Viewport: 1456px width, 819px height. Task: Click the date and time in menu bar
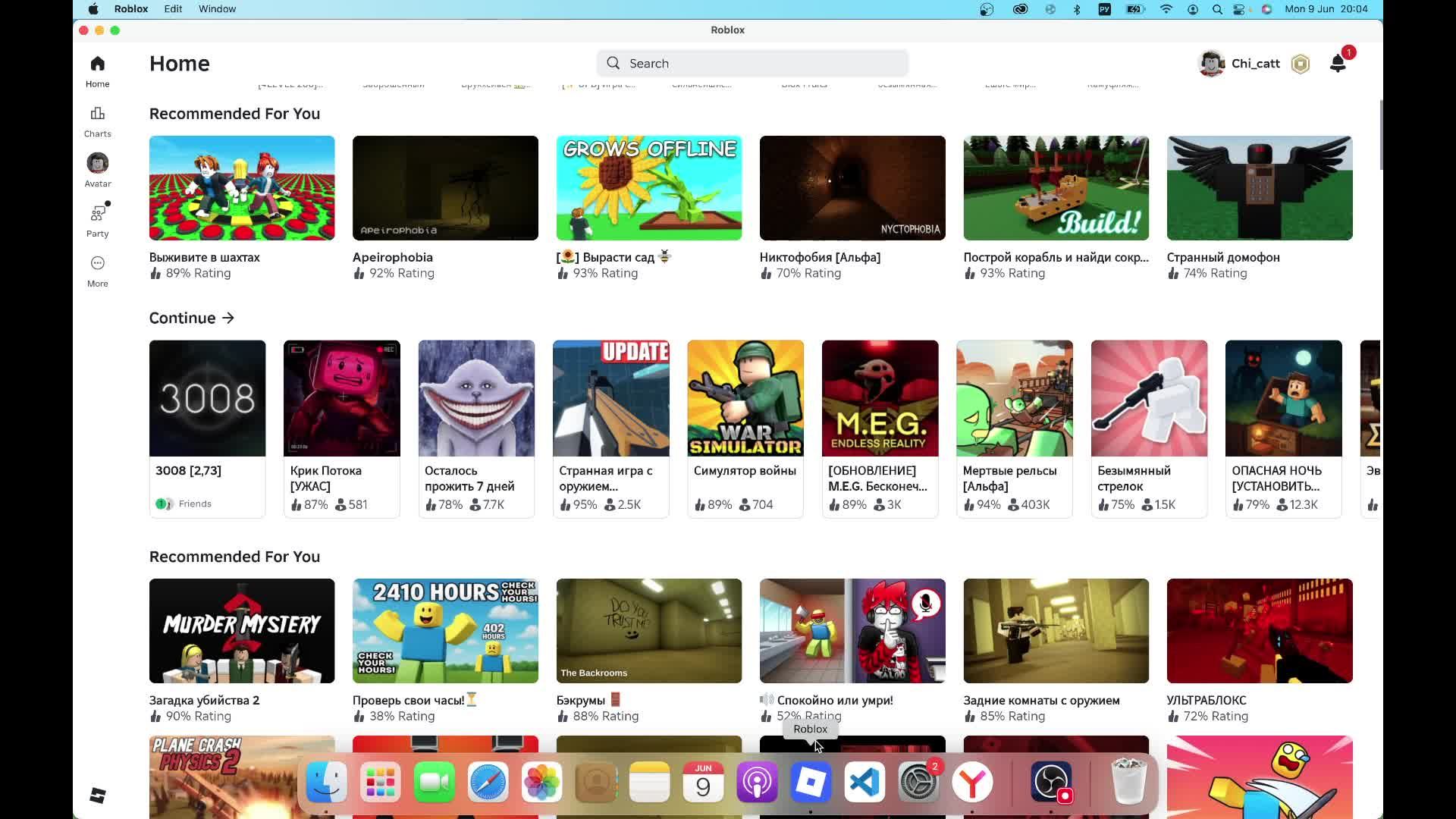[1326, 9]
